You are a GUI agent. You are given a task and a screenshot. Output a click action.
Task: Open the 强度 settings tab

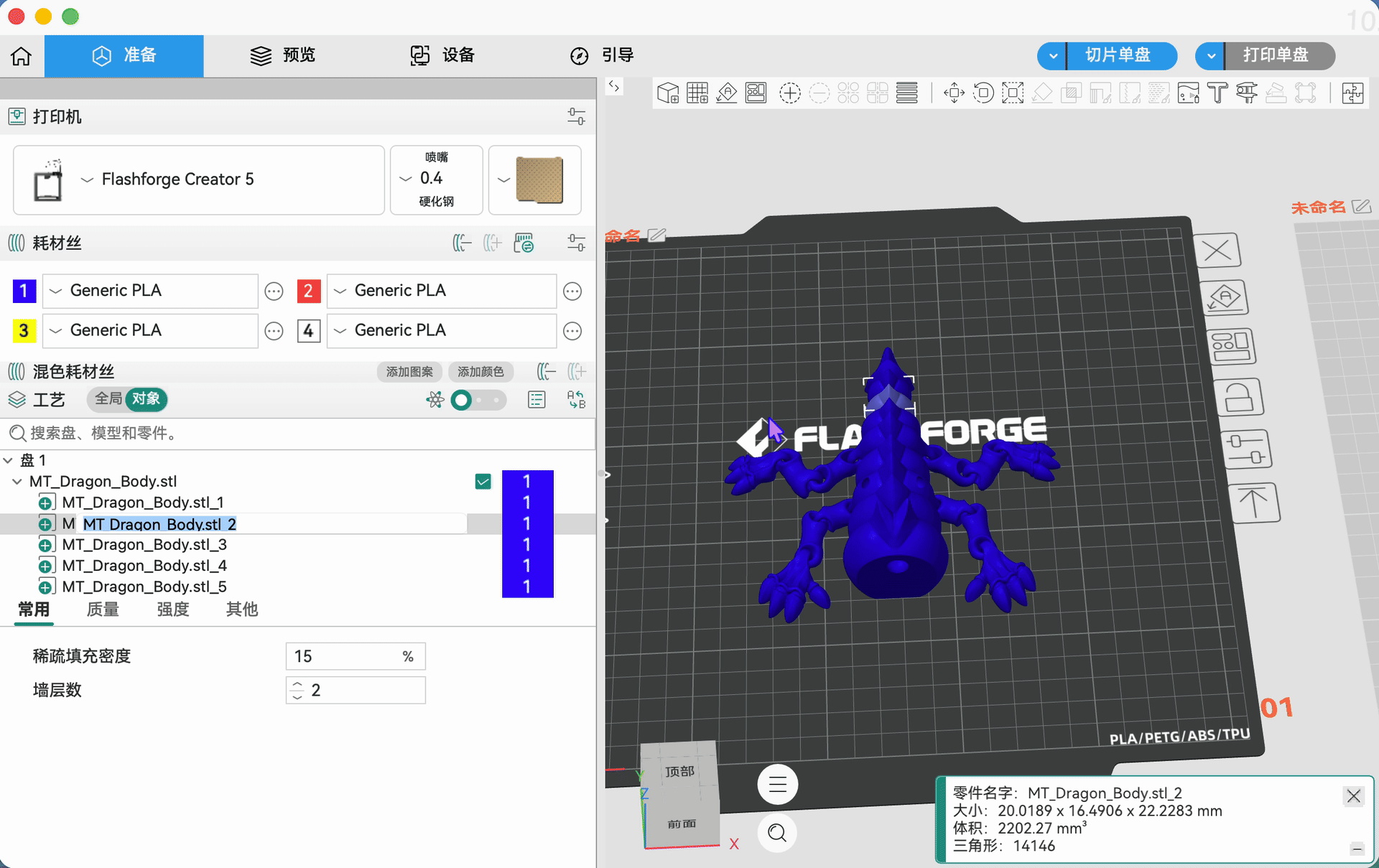172,610
